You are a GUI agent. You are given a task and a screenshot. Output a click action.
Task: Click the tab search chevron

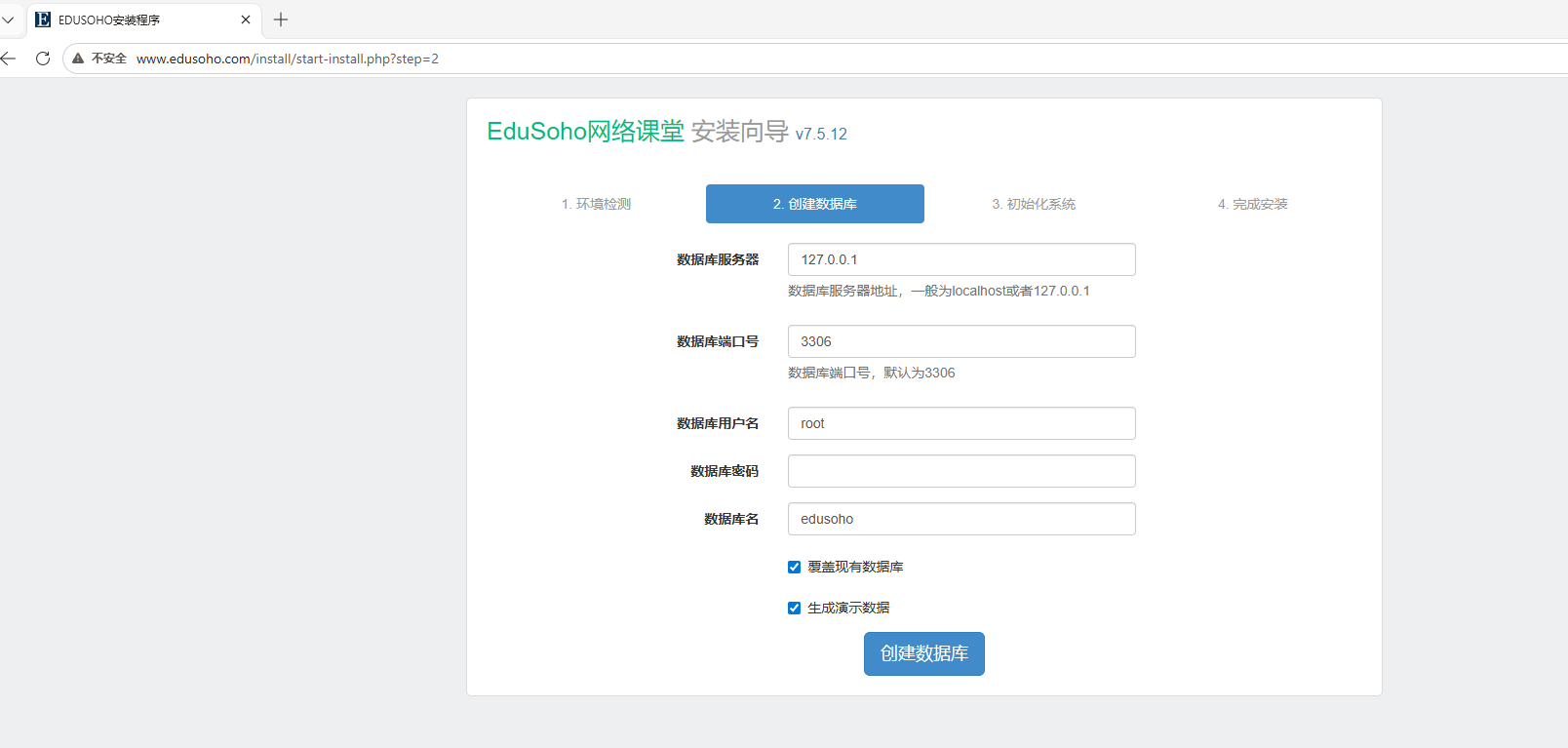pyautogui.click(x=8, y=20)
